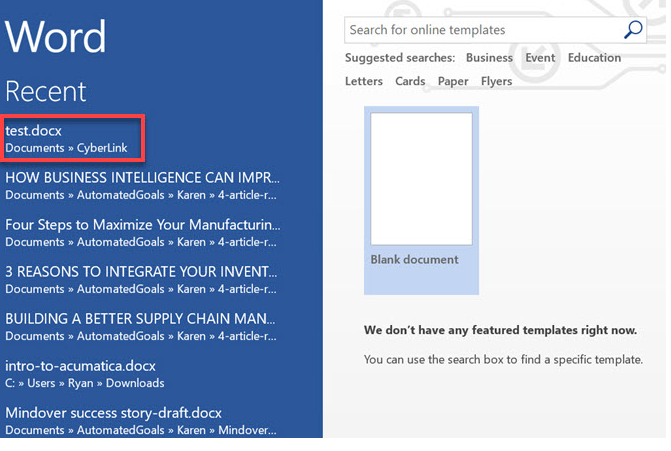Open the 3 REASONS TO INTEGRATE recent document
The image size is (671, 451).
point(140,271)
